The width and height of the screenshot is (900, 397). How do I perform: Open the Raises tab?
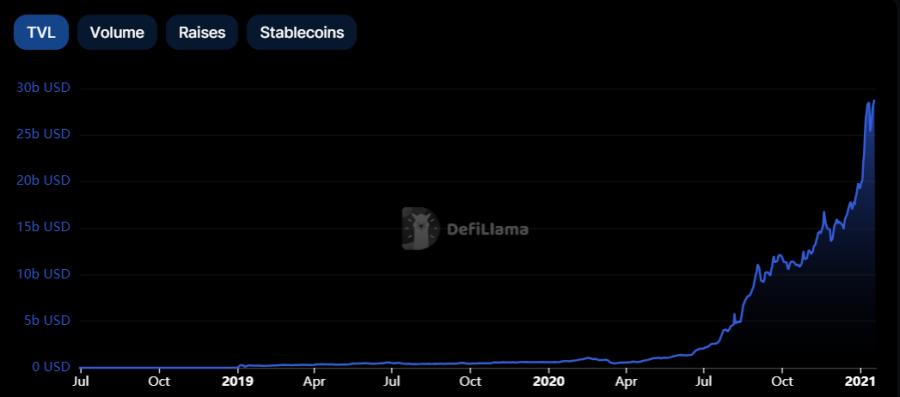click(201, 32)
